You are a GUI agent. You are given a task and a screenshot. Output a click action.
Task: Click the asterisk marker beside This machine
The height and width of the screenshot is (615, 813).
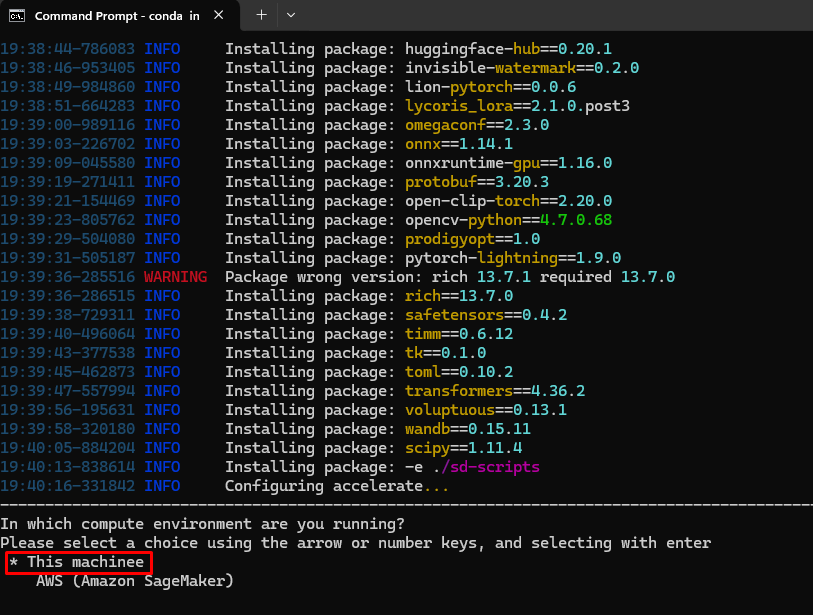(x=13, y=563)
